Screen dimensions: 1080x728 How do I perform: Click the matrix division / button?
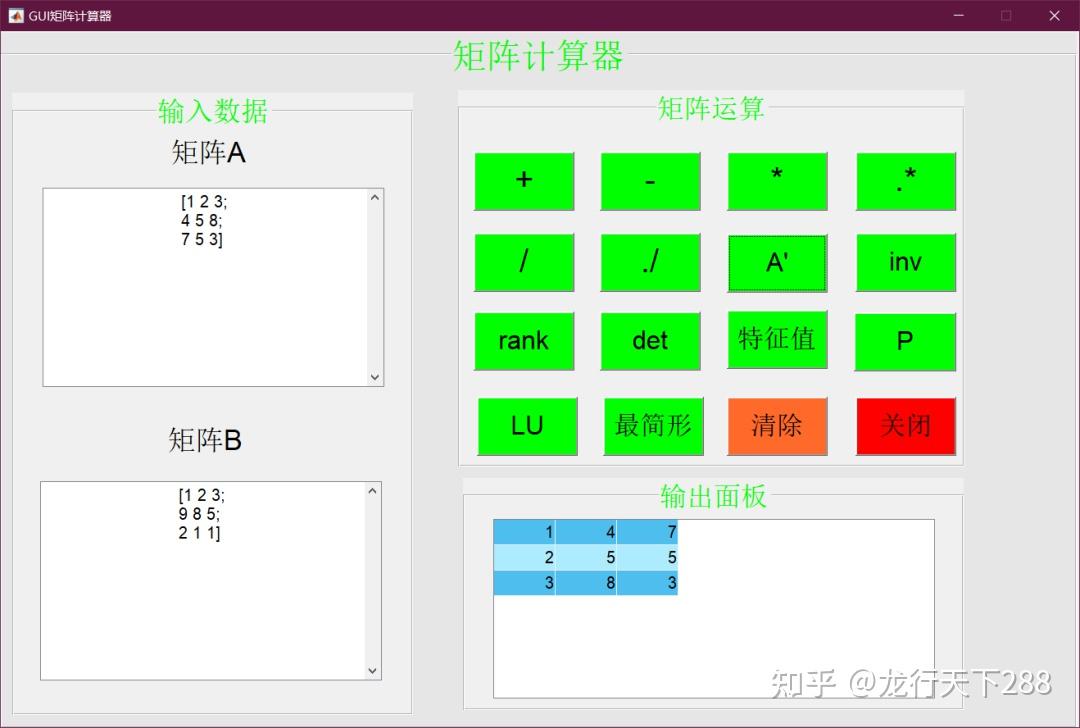(x=524, y=262)
